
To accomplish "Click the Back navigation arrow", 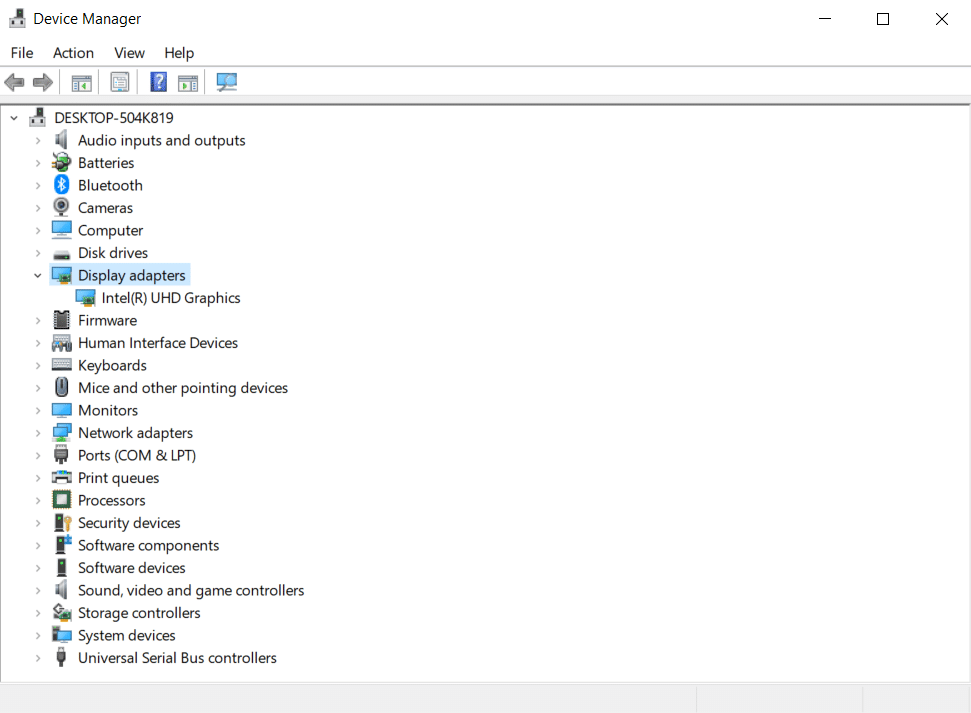I will click(14, 81).
